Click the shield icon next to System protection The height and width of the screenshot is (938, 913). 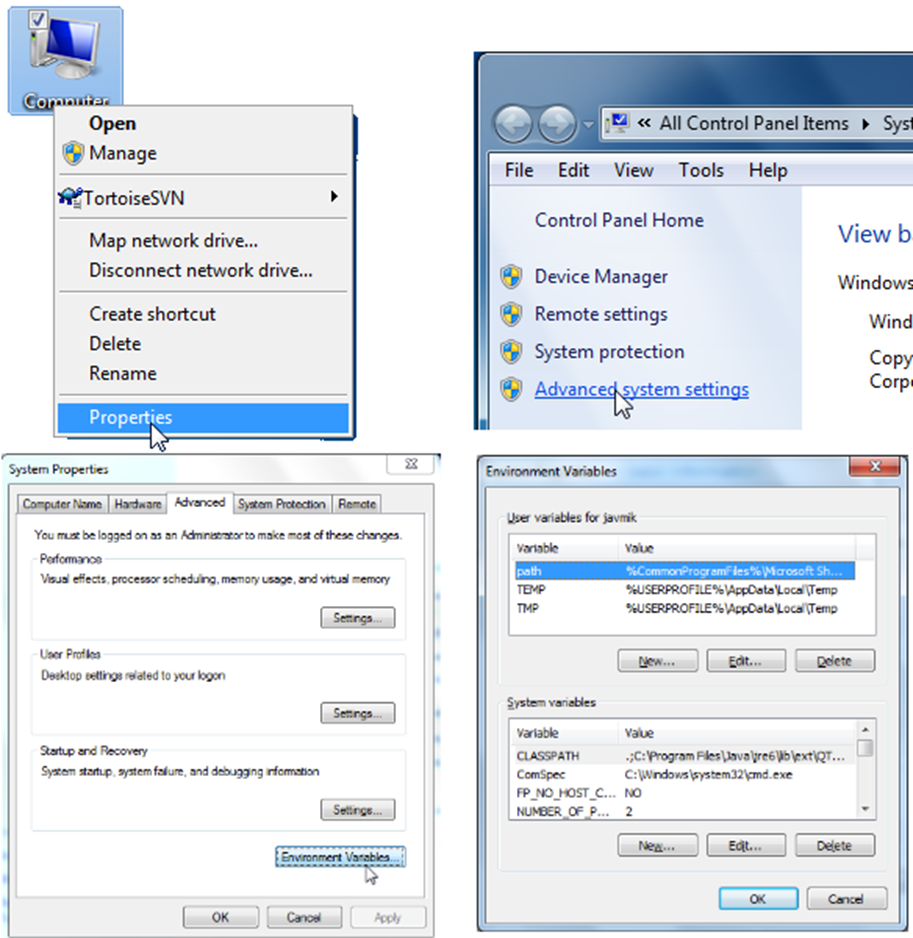point(512,352)
